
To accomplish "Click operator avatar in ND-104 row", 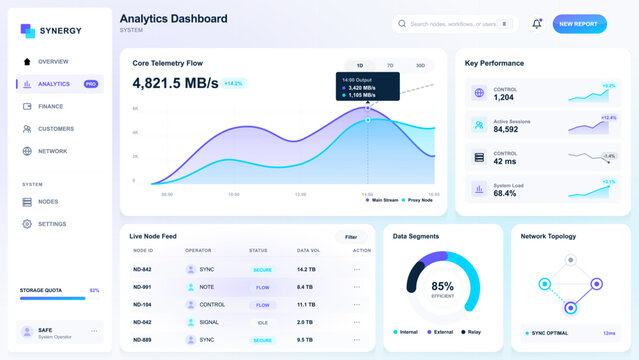I will [x=190, y=305].
